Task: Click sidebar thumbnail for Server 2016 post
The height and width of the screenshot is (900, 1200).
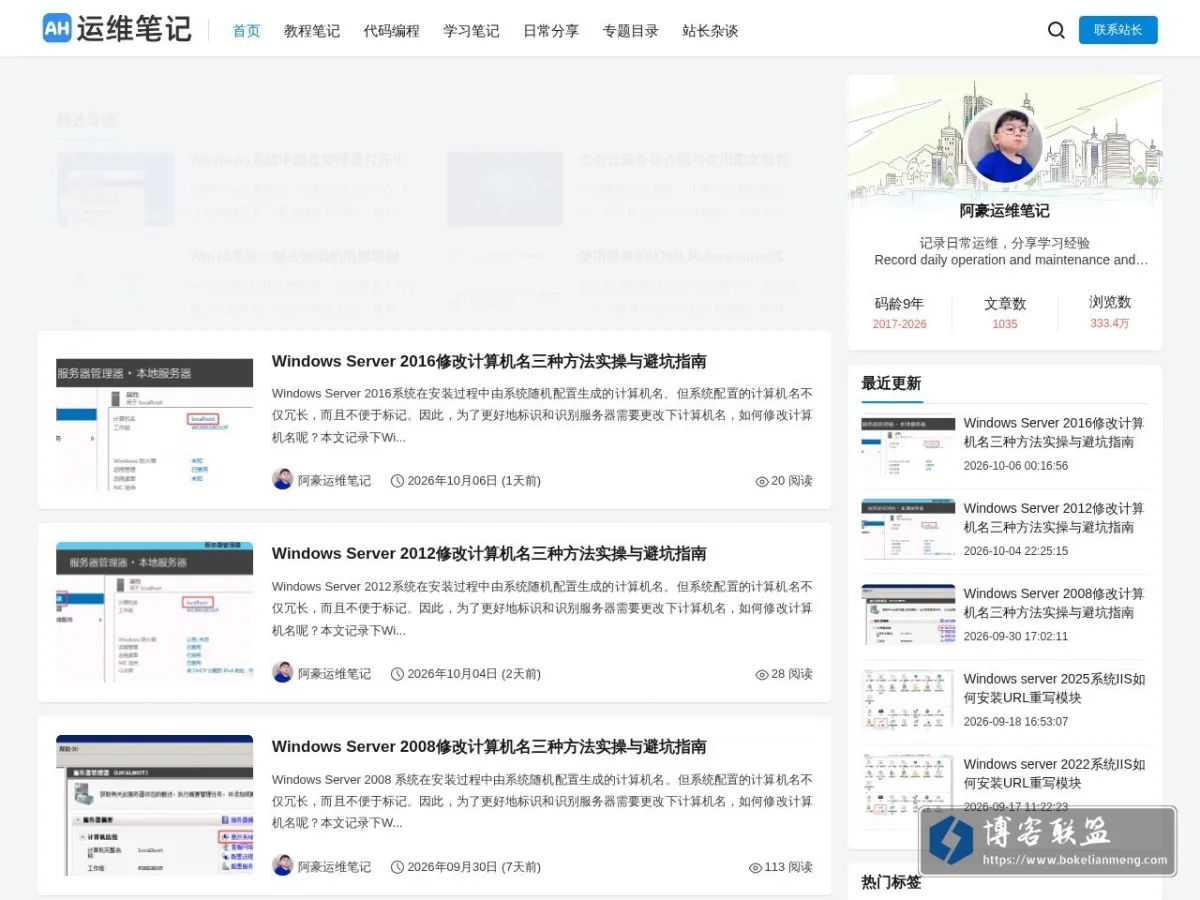Action: [908, 445]
